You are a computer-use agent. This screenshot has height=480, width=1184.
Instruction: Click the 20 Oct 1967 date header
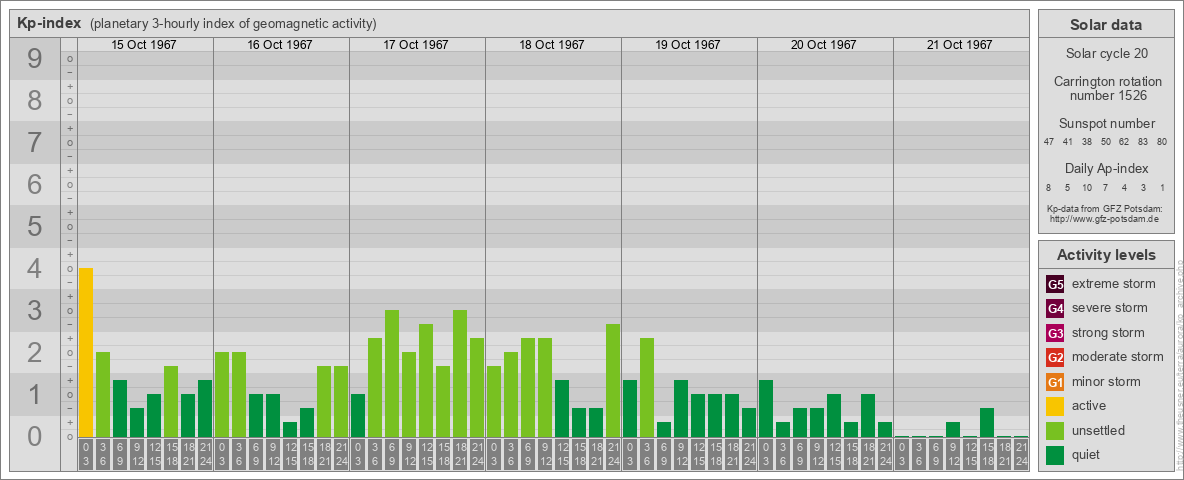824,45
